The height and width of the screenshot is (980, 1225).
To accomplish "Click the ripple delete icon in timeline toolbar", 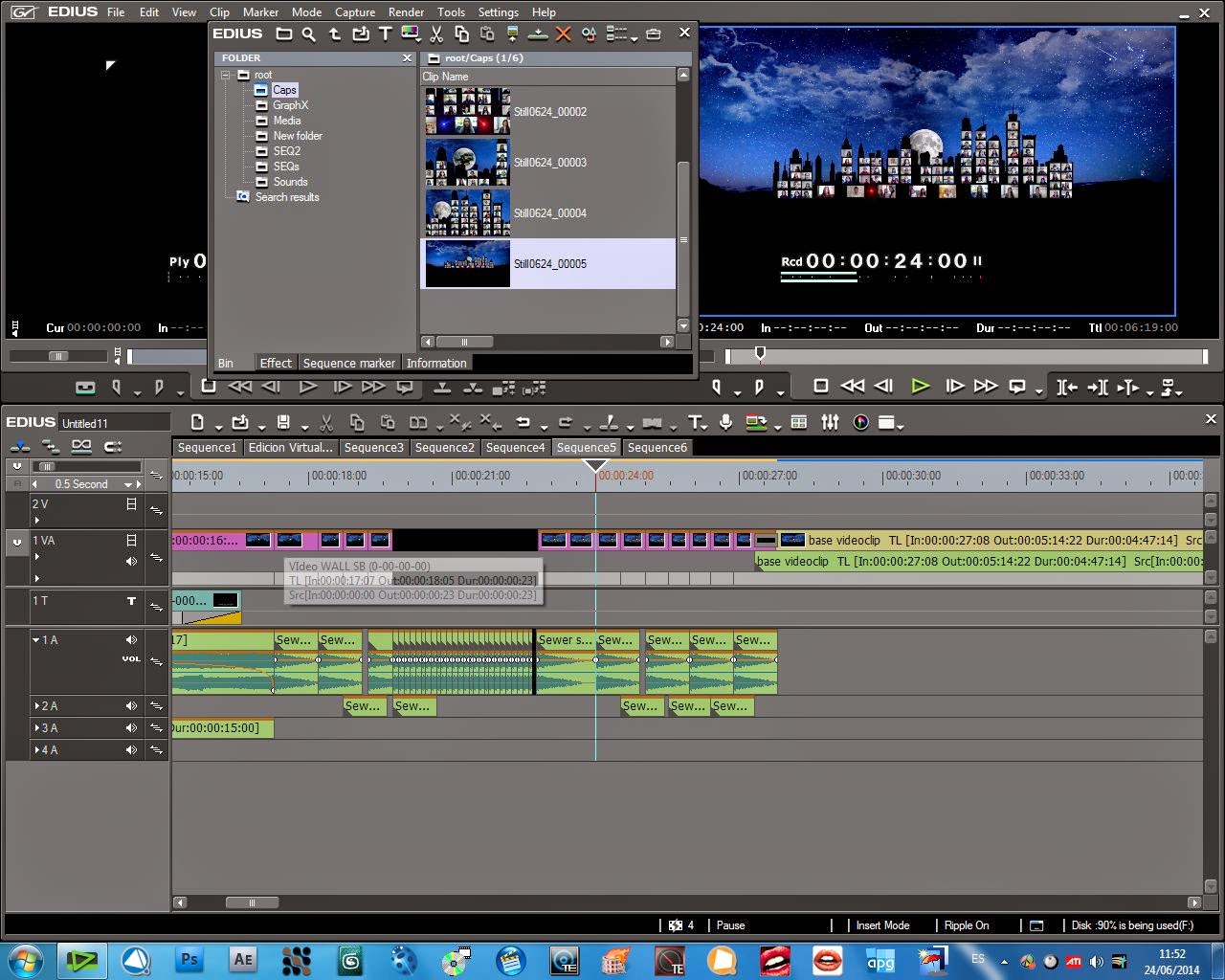I will 490,422.
